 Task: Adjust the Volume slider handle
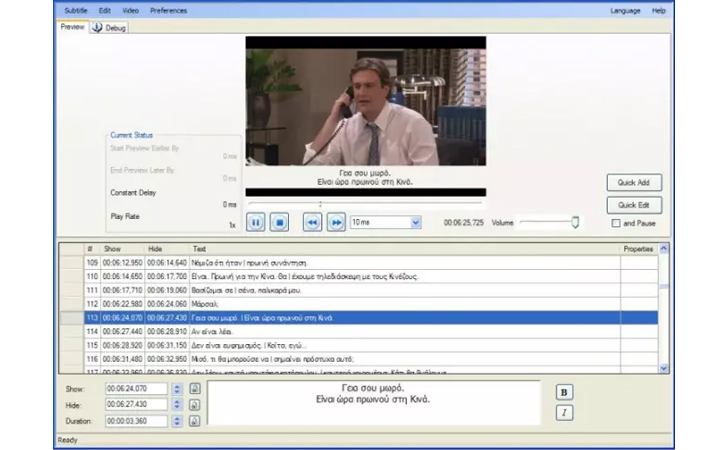coord(575,222)
